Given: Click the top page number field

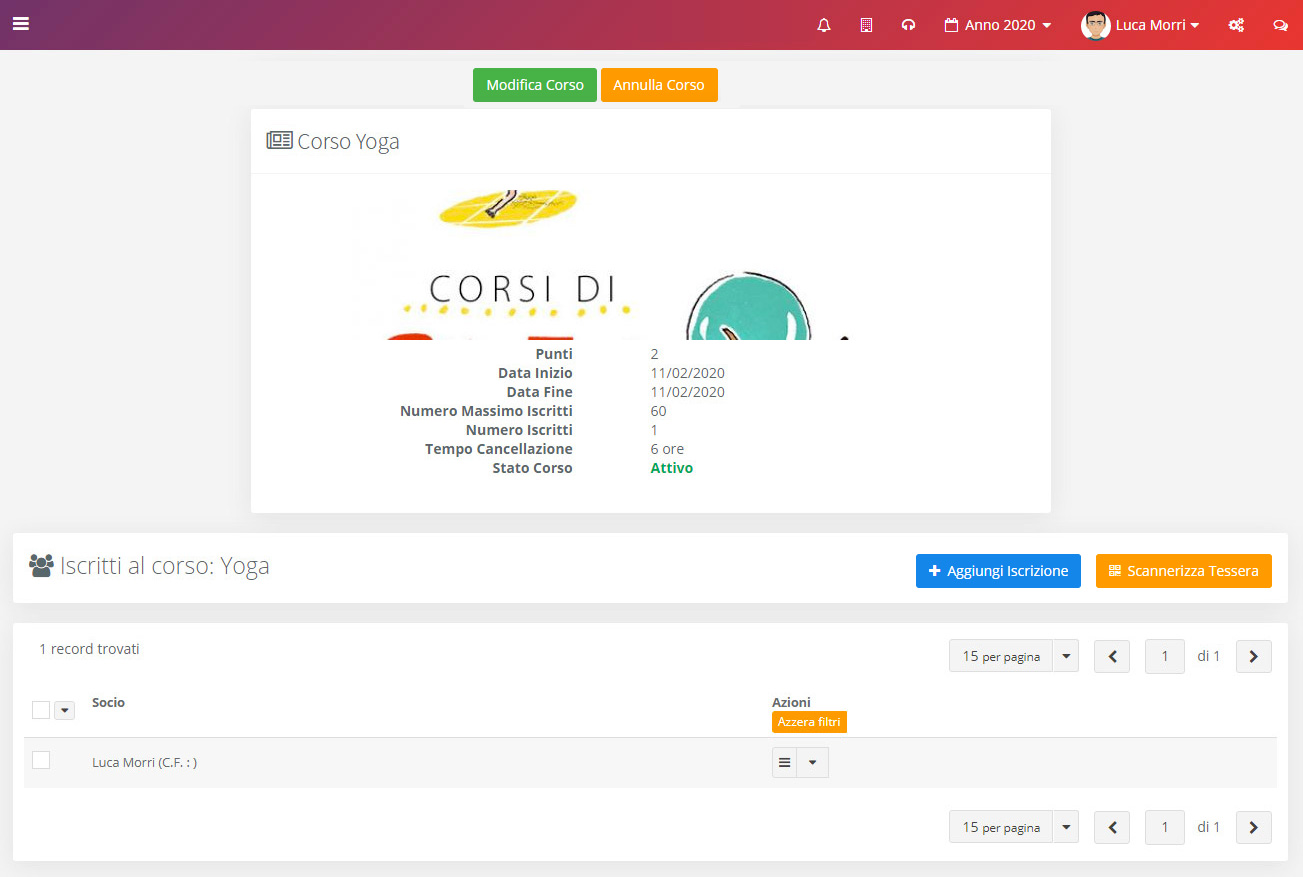Looking at the screenshot, I should (1165, 656).
